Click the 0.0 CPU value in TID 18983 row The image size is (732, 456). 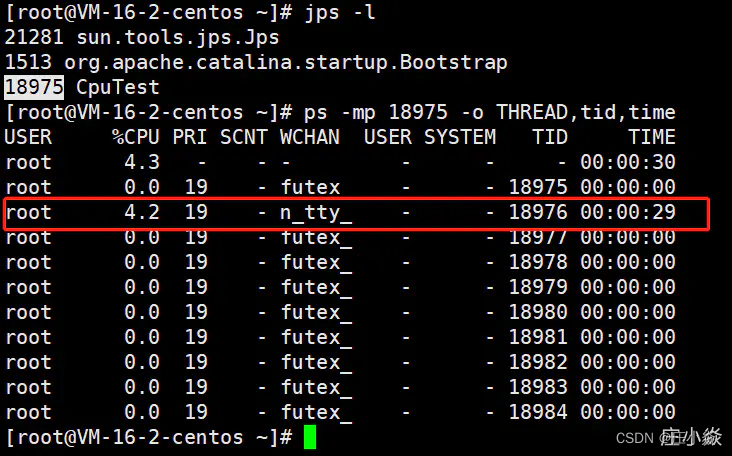[x=142, y=387]
